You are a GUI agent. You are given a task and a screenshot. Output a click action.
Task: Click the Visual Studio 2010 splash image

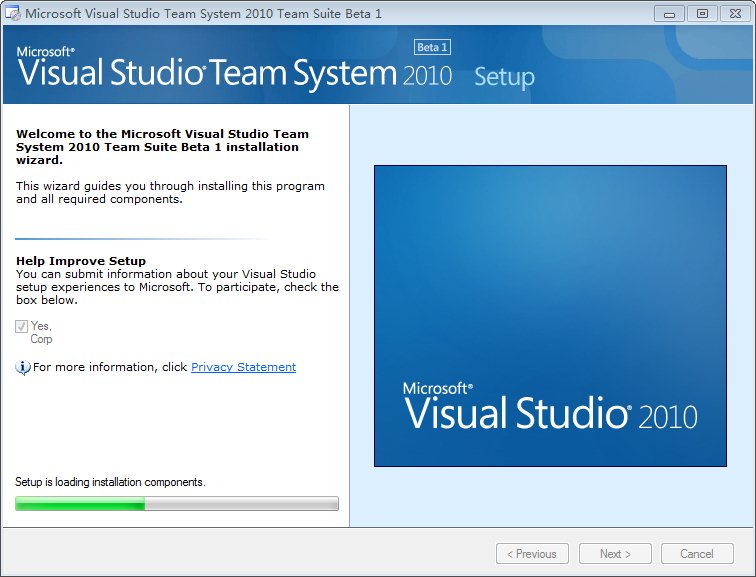550,316
